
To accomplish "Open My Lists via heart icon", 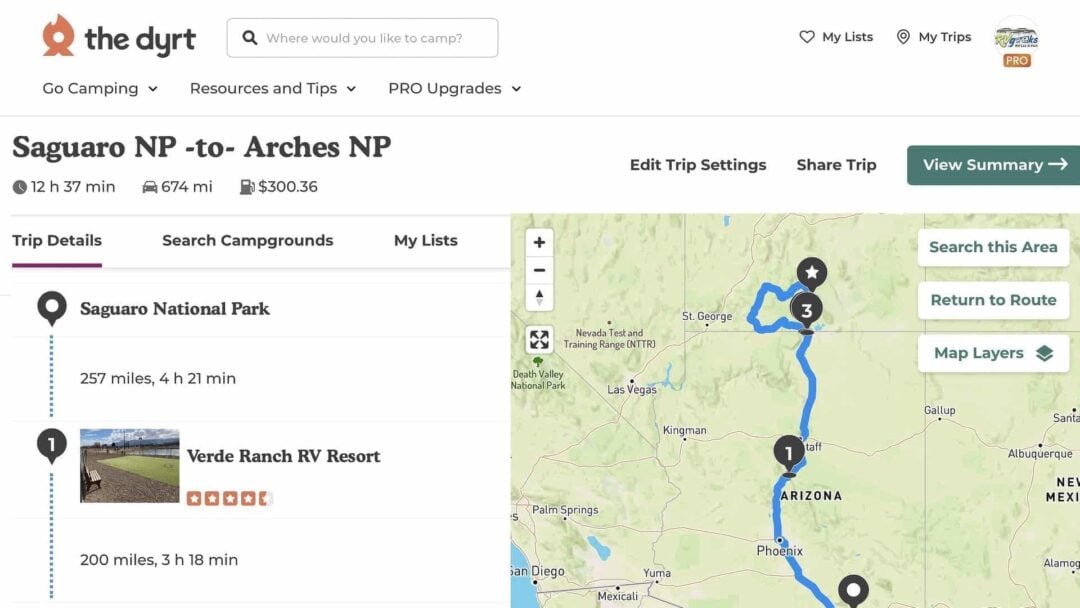I will [808, 37].
